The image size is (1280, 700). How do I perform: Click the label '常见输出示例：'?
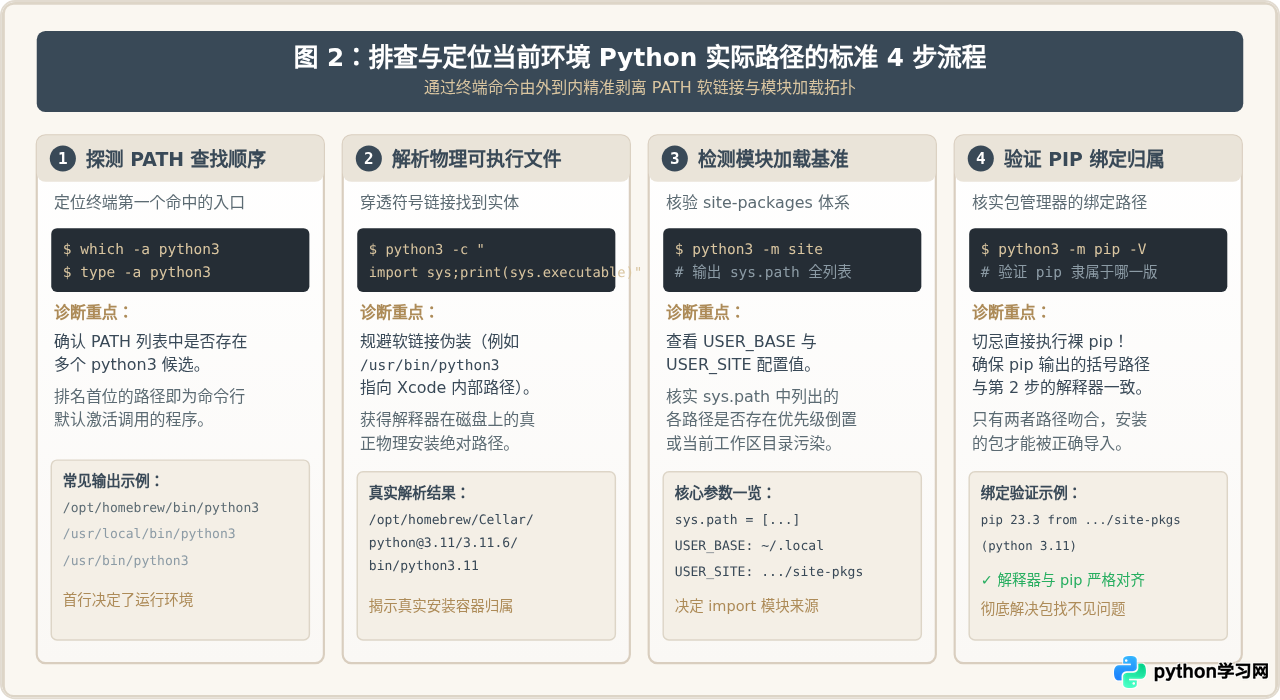click(113, 481)
